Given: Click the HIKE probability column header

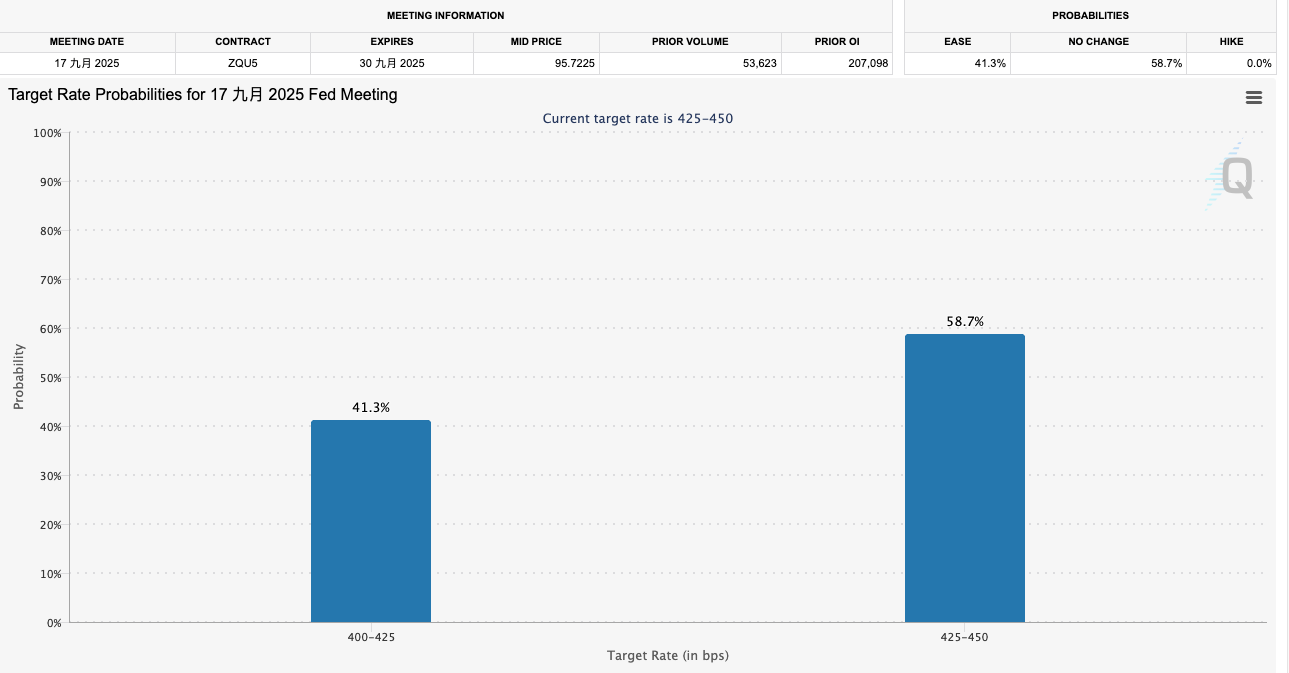Looking at the screenshot, I should click(1231, 42).
